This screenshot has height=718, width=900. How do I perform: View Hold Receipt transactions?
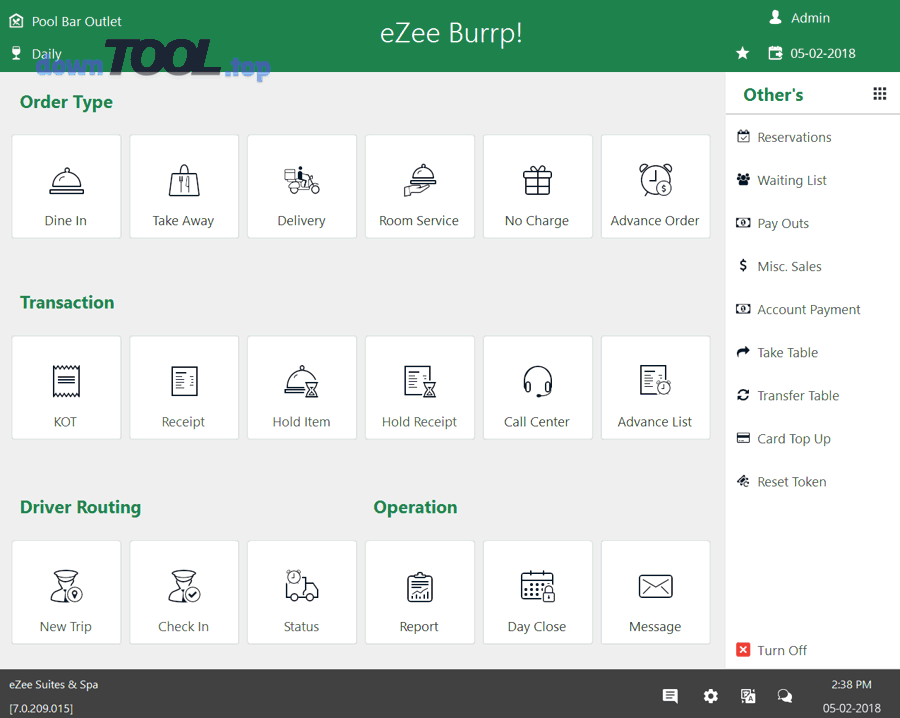click(420, 387)
